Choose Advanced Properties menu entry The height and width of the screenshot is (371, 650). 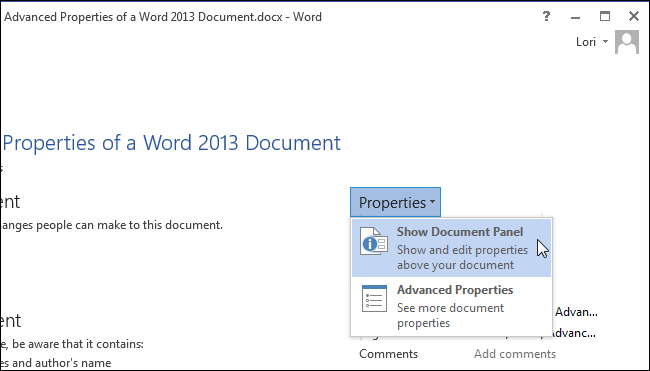click(451, 306)
